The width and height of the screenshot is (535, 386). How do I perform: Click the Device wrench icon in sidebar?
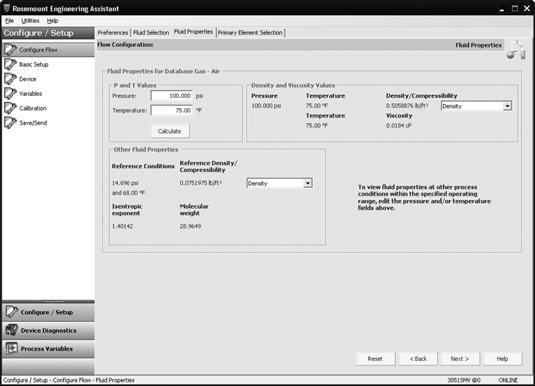click(10, 79)
